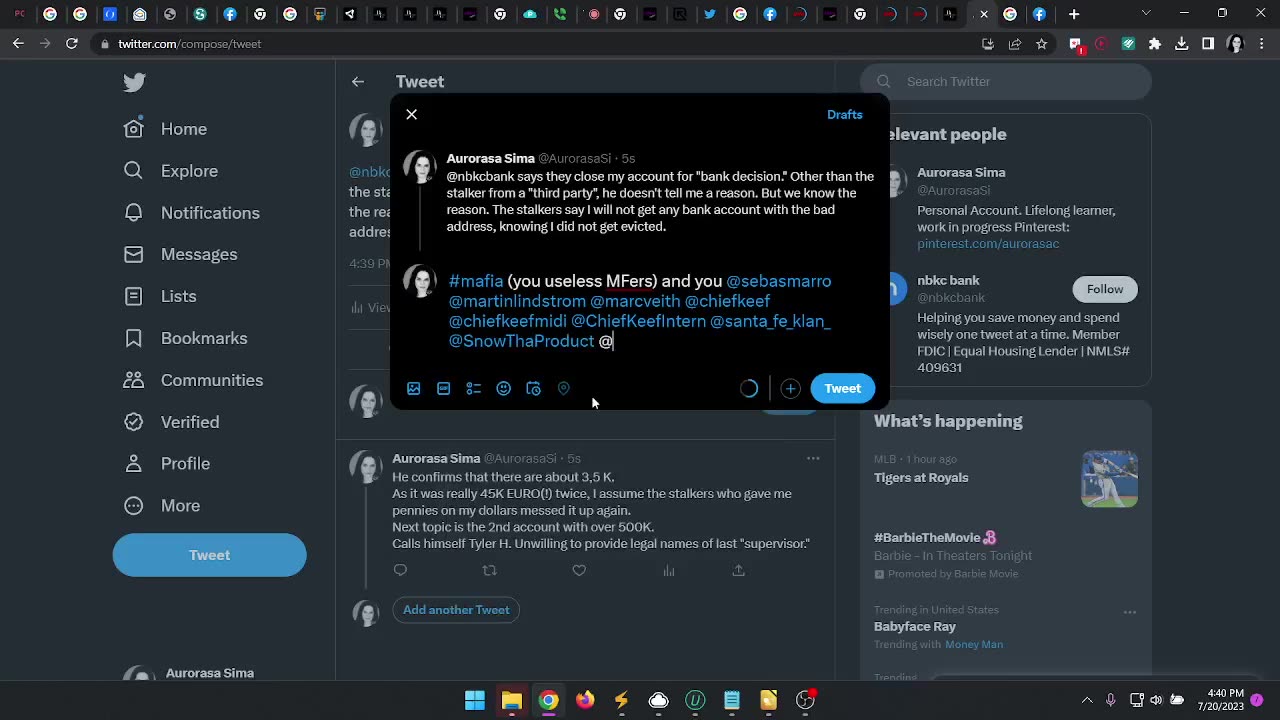Expand the Chrome tab search dropdown
1280x720 pixels.
1146,14
